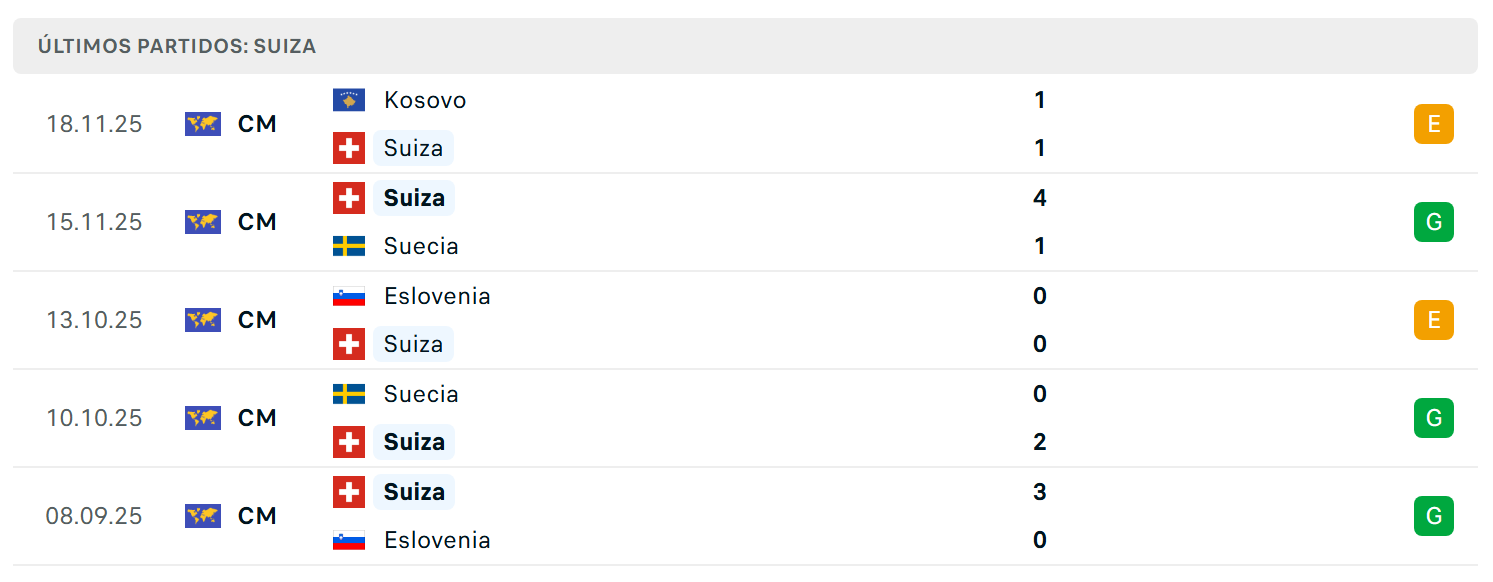Viewport: 1493px width, 582px height.
Task: Click the Swiss flag in the 18.11.25 match
Action: click(349, 148)
